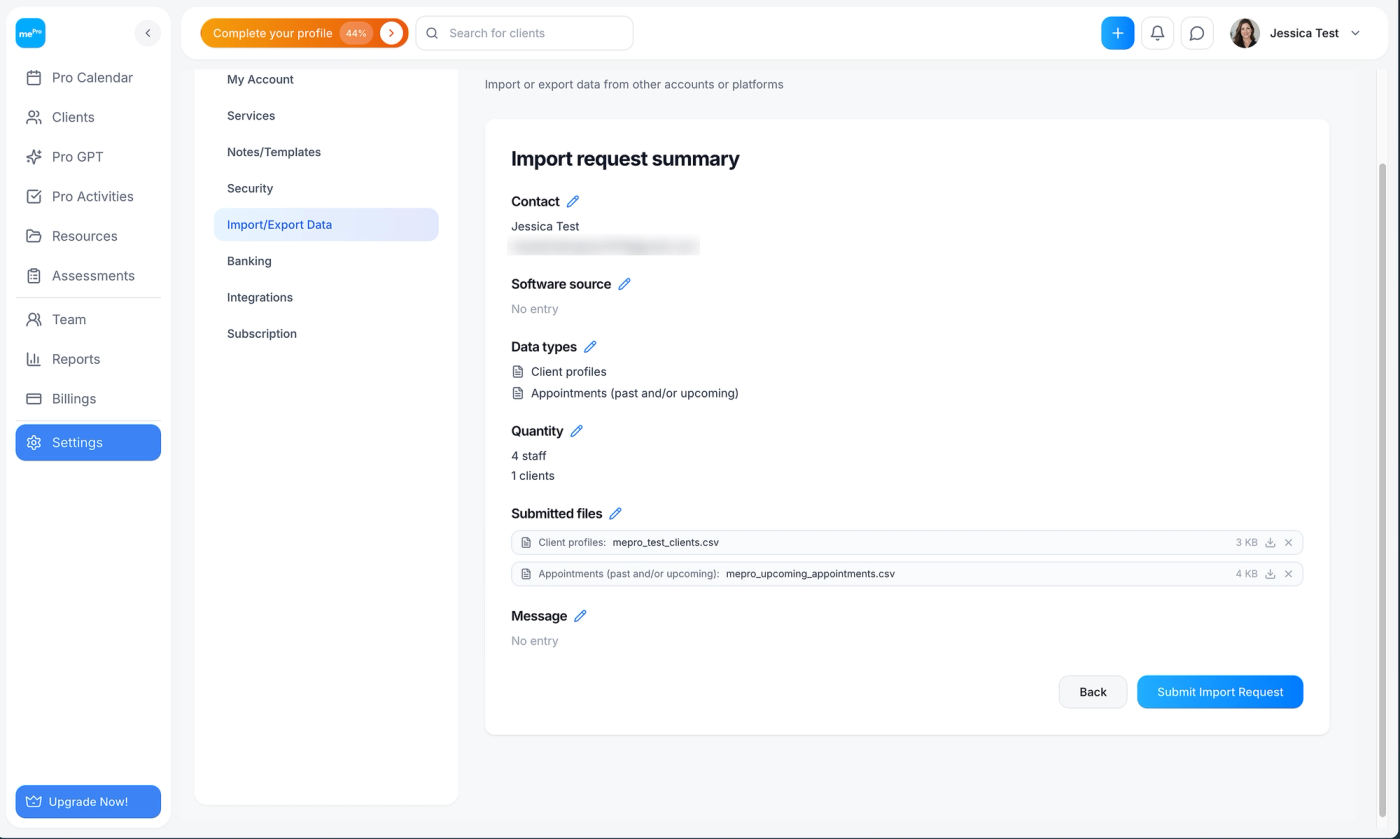The image size is (1400, 839).
Task: Open My Account settings tab
Action: coord(326,79)
